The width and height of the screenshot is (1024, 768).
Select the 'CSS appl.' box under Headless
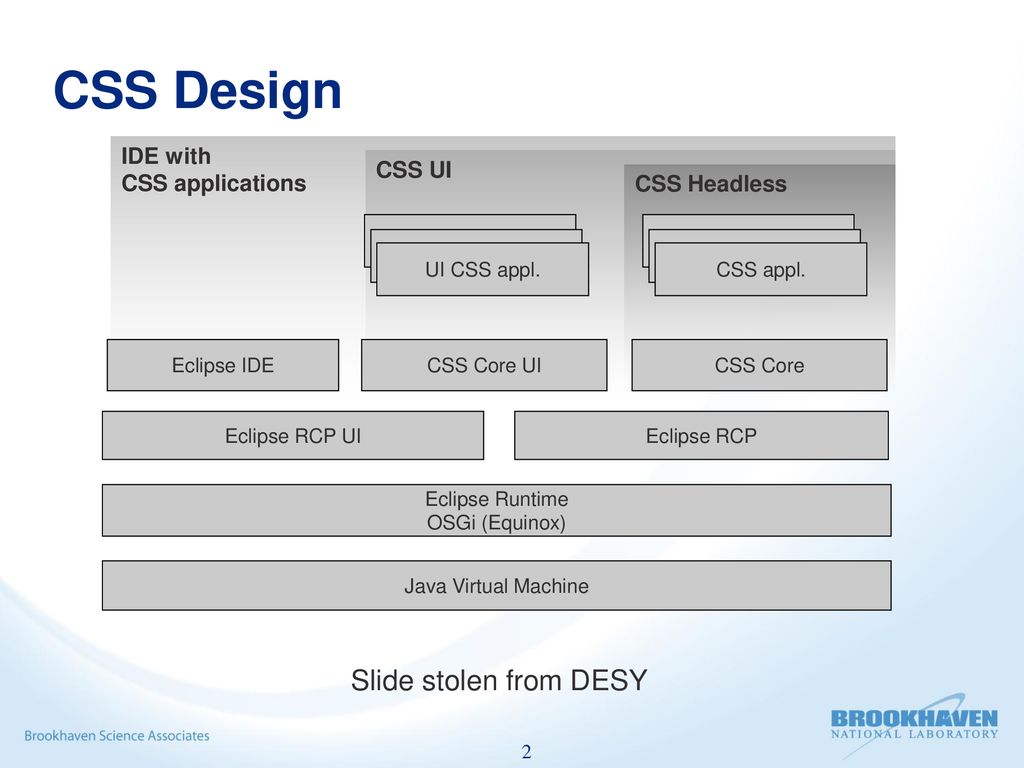[761, 269]
